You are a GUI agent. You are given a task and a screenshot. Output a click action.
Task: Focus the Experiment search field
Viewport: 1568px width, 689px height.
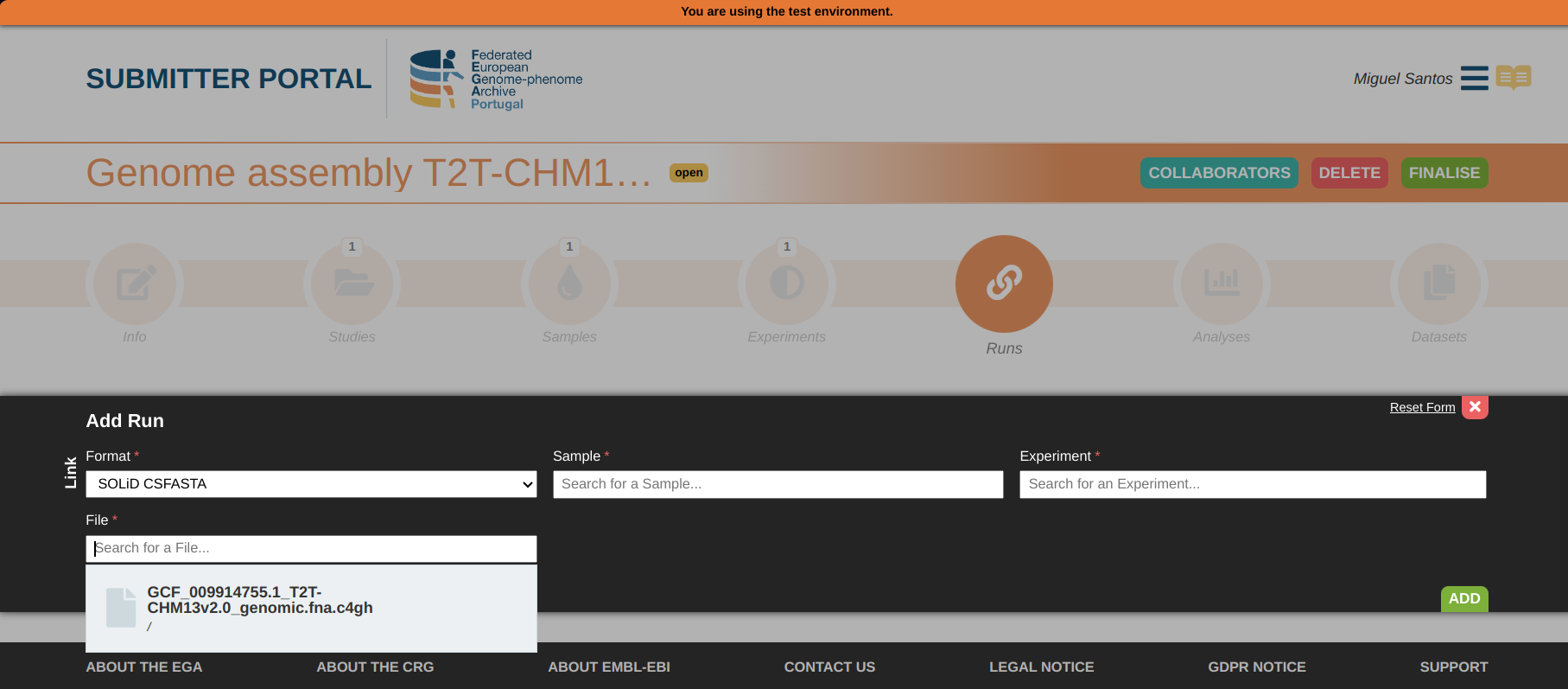(x=1253, y=484)
